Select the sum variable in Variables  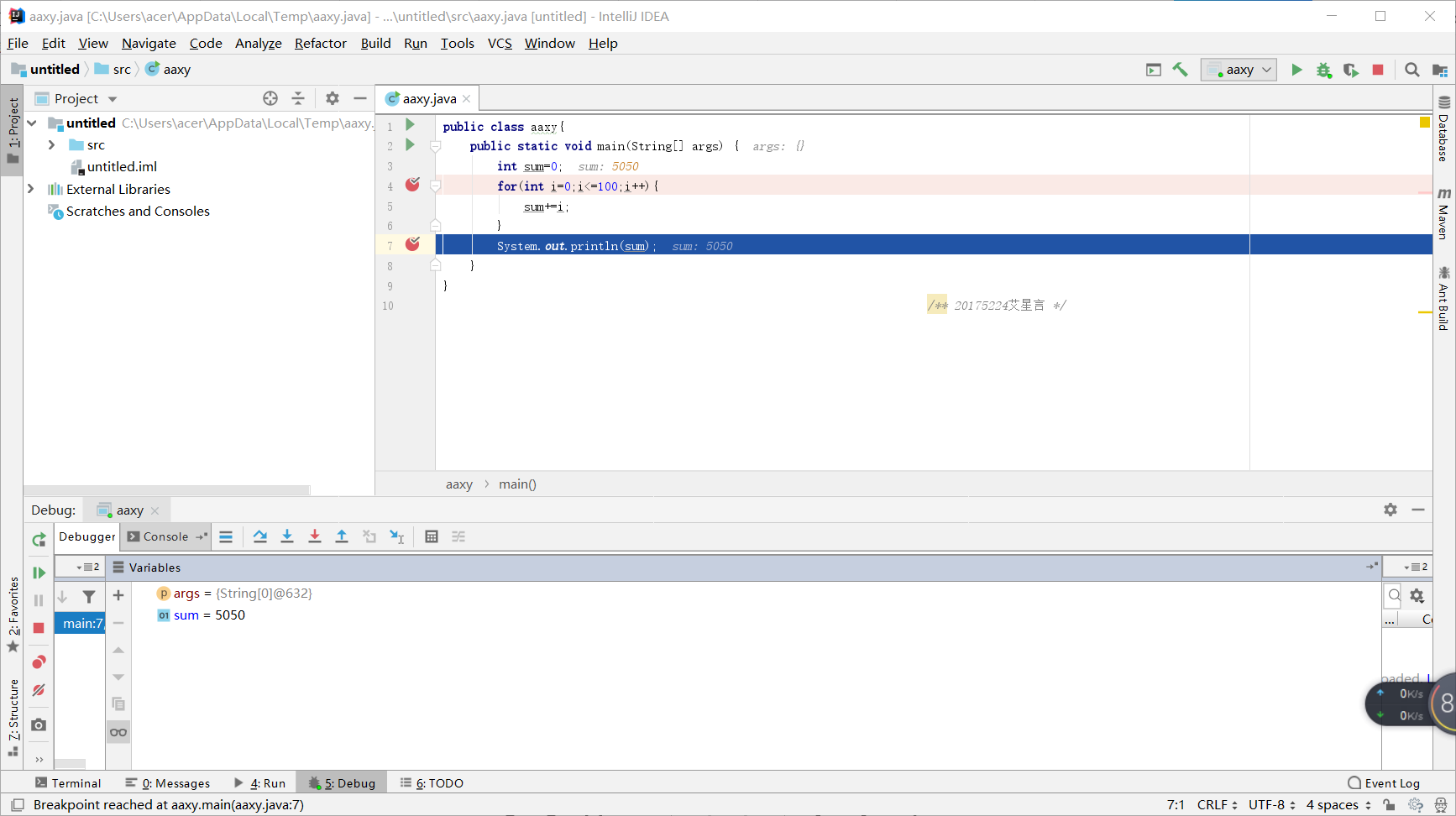186,615
